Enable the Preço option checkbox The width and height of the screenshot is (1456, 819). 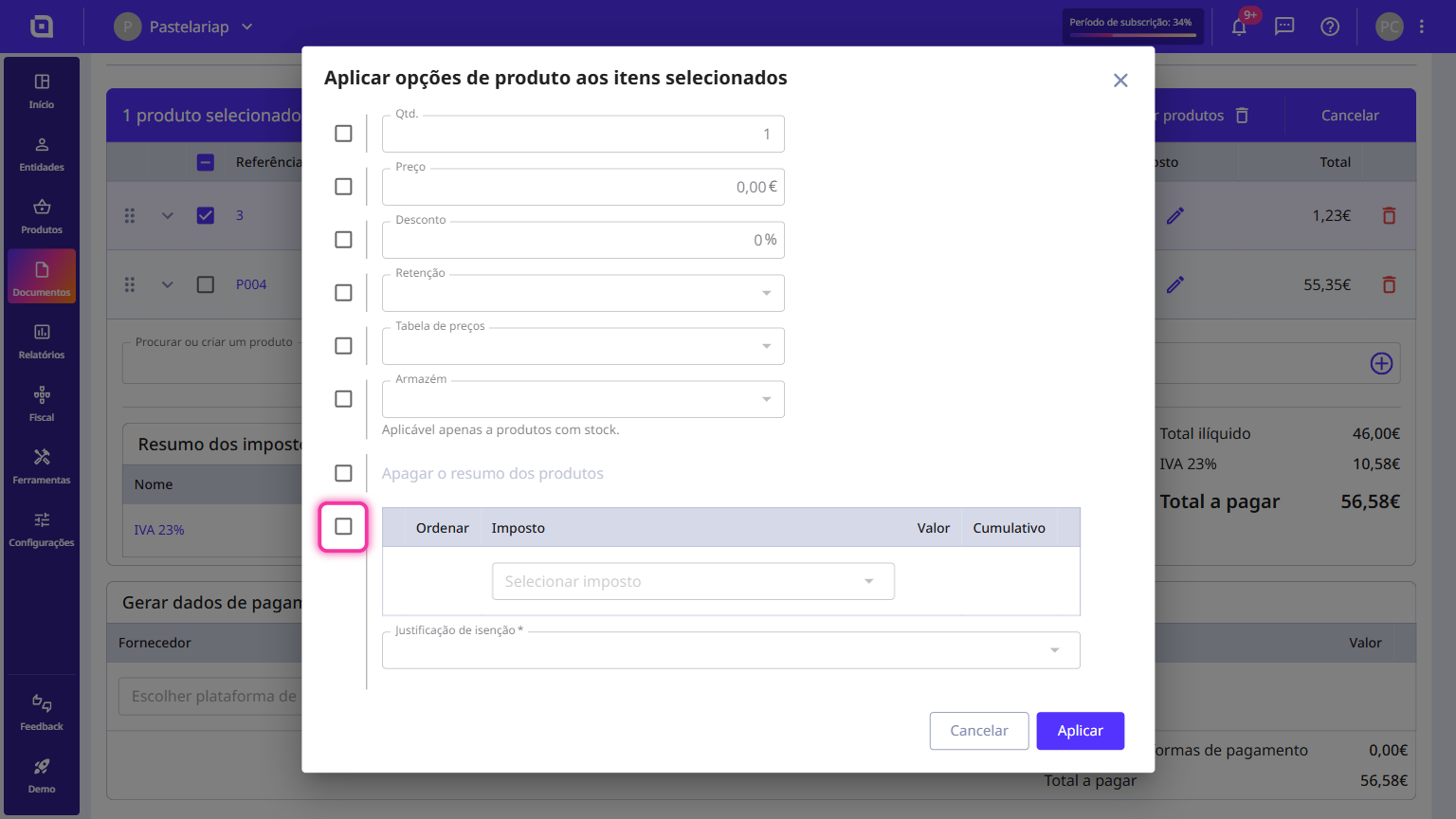click(x=343, y=187)
